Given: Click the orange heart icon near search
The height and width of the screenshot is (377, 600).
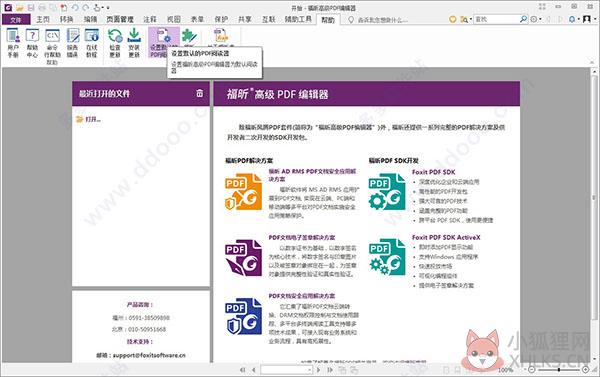Looking at the screenshot, I should click(453, 19).
